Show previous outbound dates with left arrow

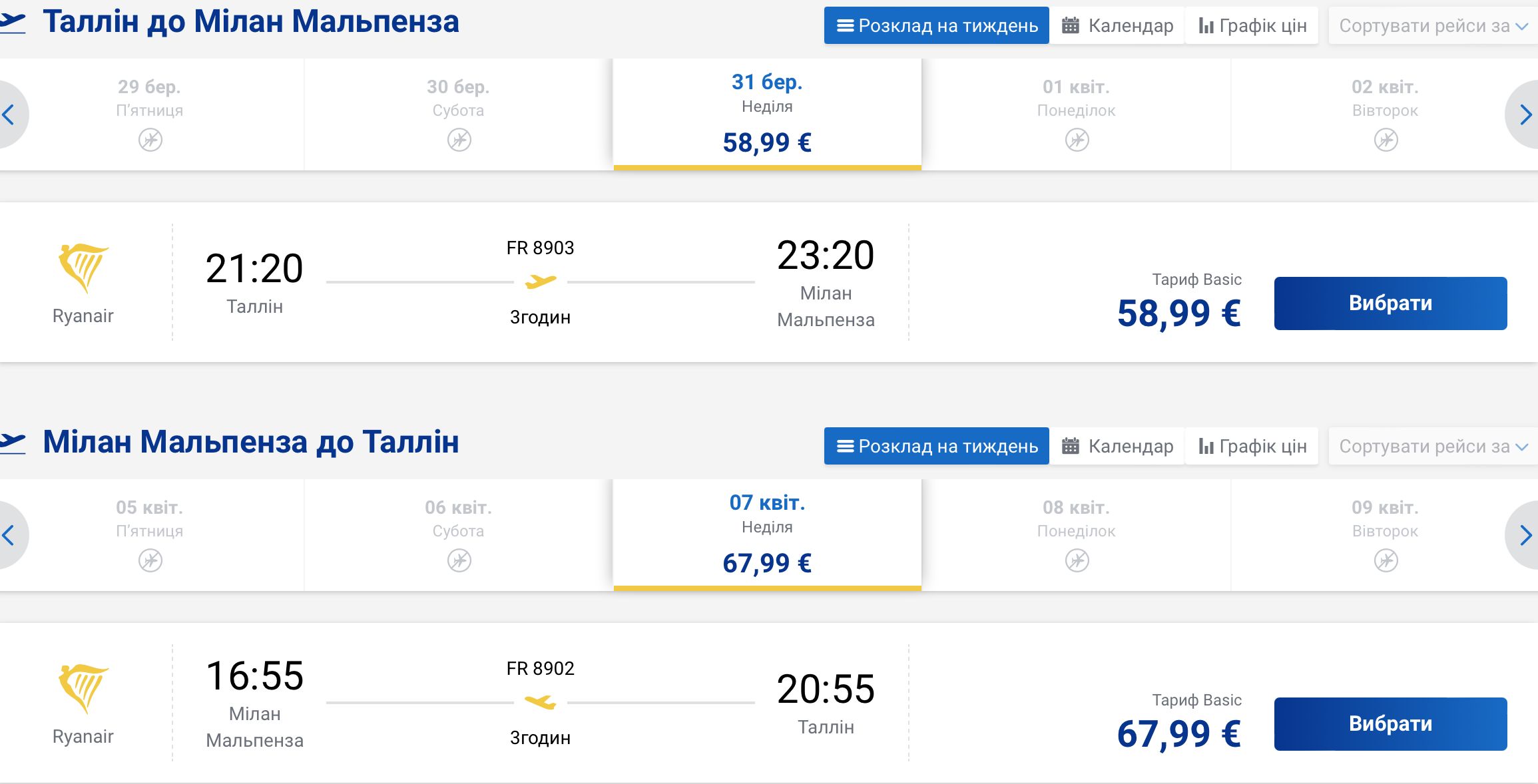coord(11,114)
